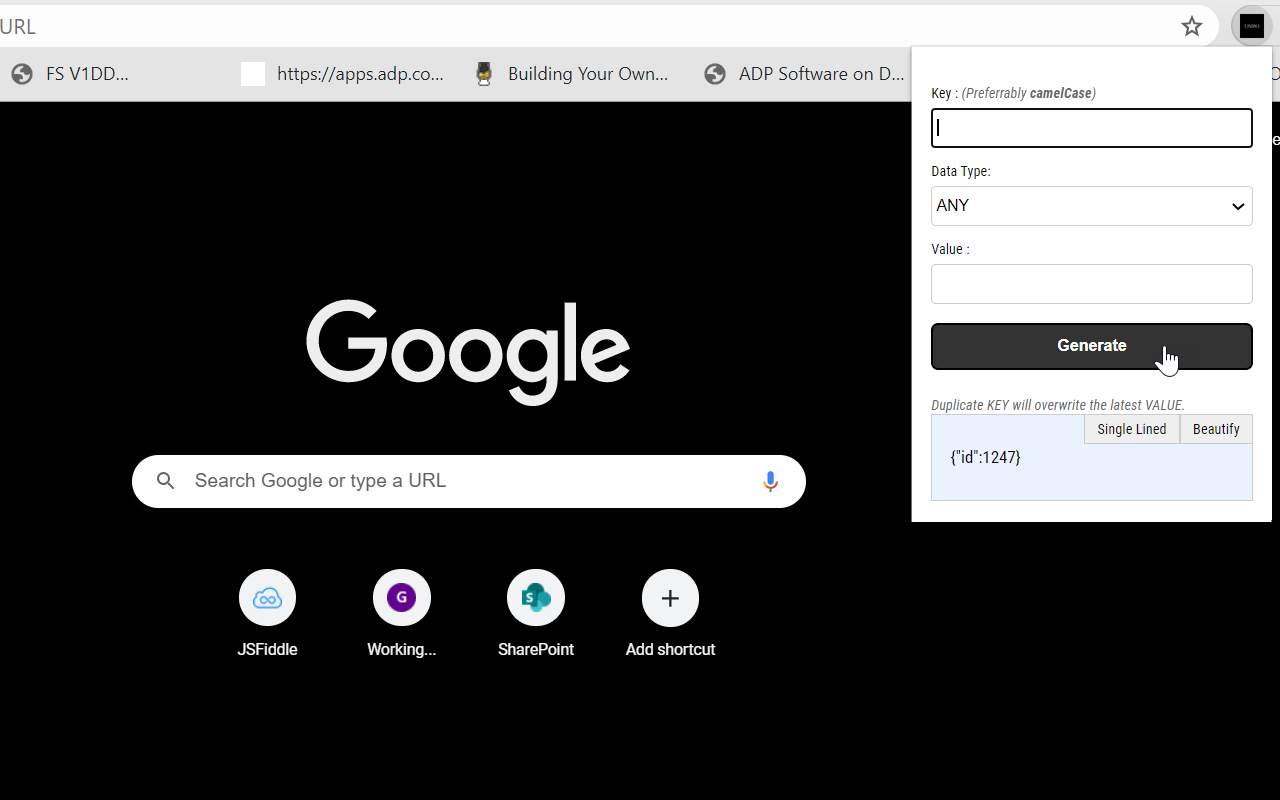Open the JSFiddle shortcut
The image size is (1280, 800).
[x=267, y=614]
